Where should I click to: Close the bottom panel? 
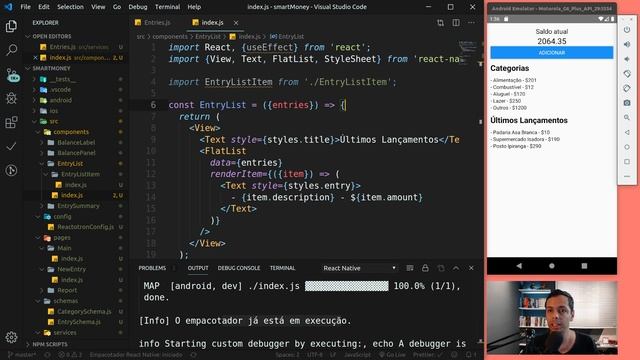[471, 268]
